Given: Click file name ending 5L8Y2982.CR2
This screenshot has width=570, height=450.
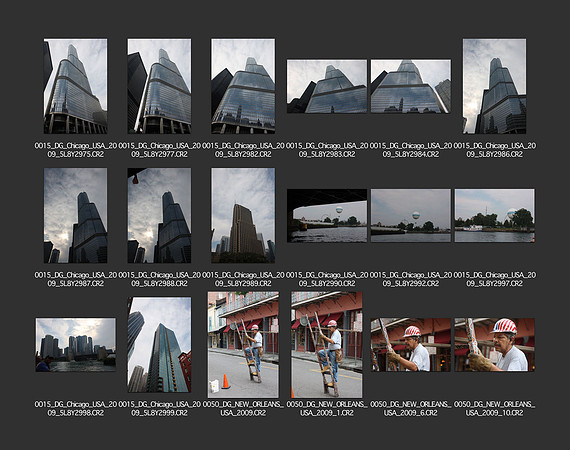Looking at the screenshot, I should point(243,150).
